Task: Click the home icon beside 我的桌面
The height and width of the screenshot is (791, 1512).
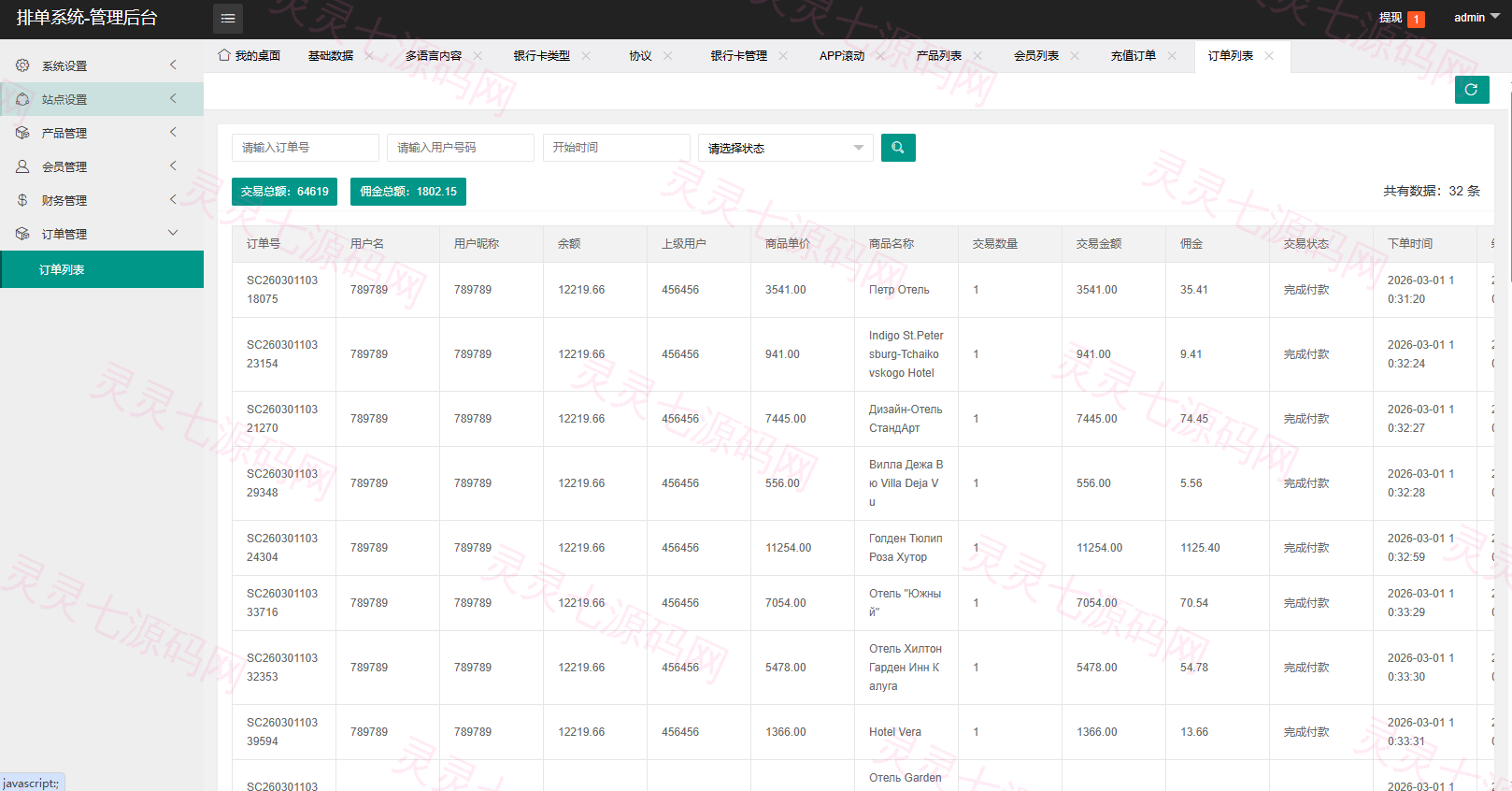Action: coord(224,55)
